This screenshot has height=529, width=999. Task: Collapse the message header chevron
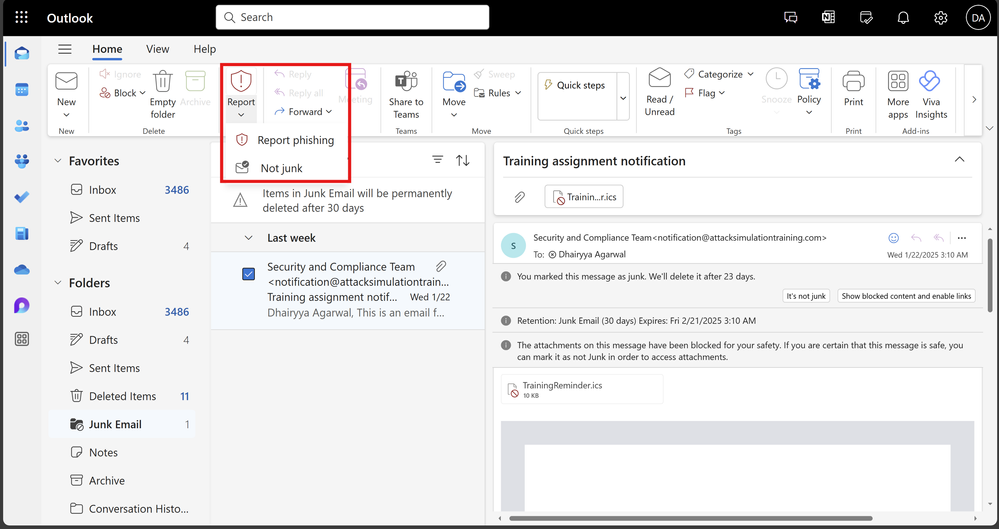point(959,159)
